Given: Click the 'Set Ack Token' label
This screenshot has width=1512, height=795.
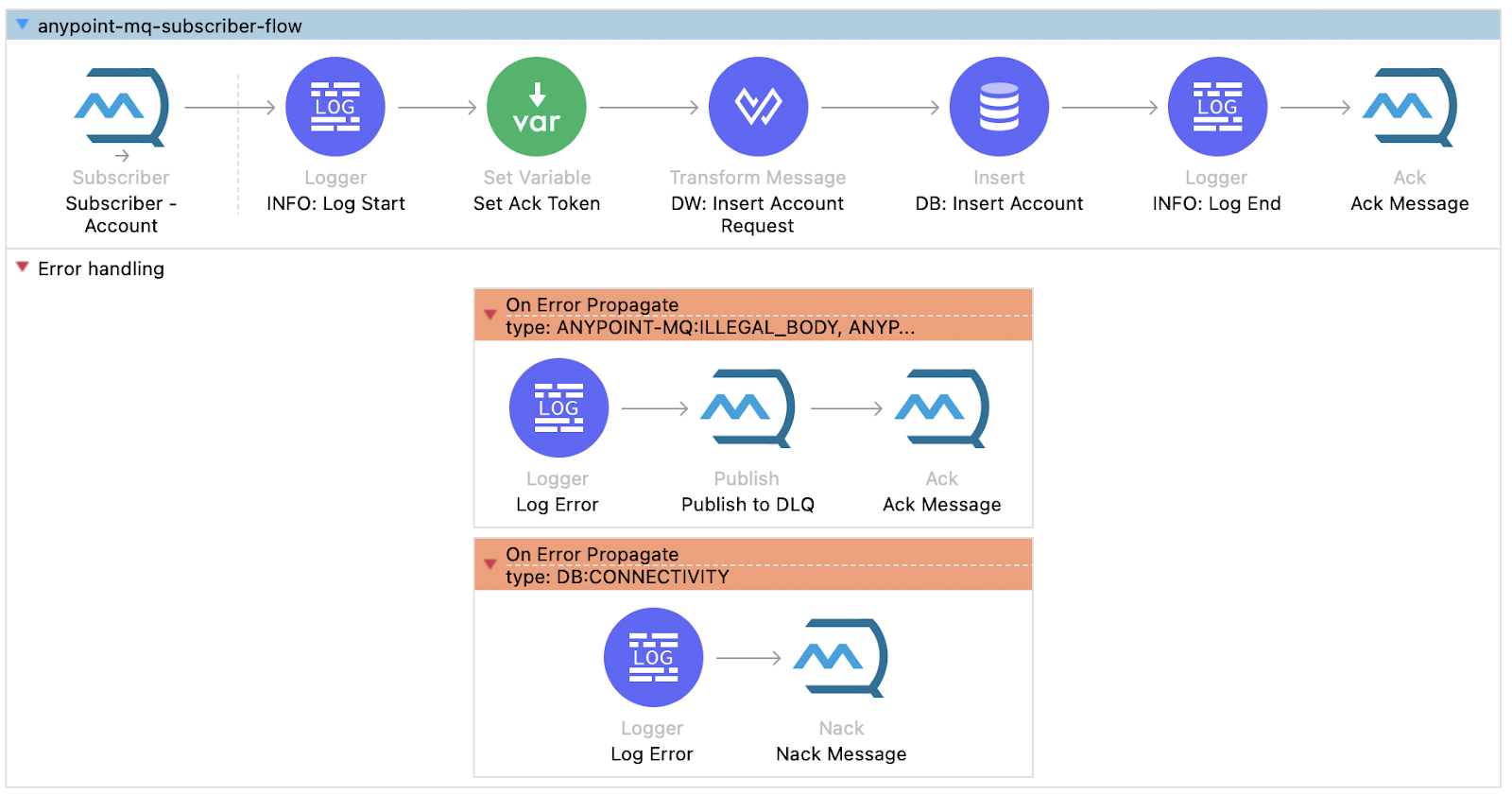Looking at the screenshot, I should point(537,203).
